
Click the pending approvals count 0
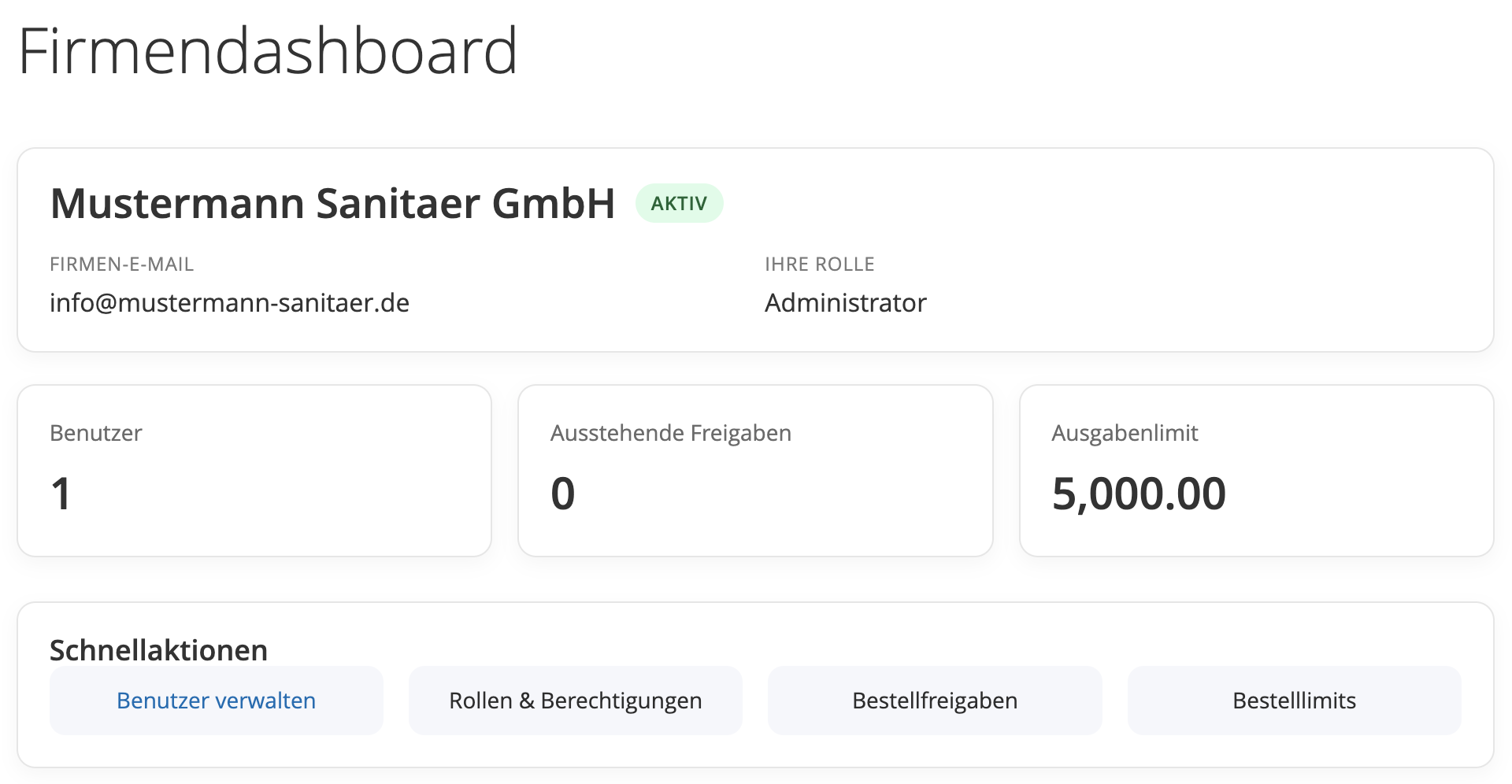(x=562, y=494)
